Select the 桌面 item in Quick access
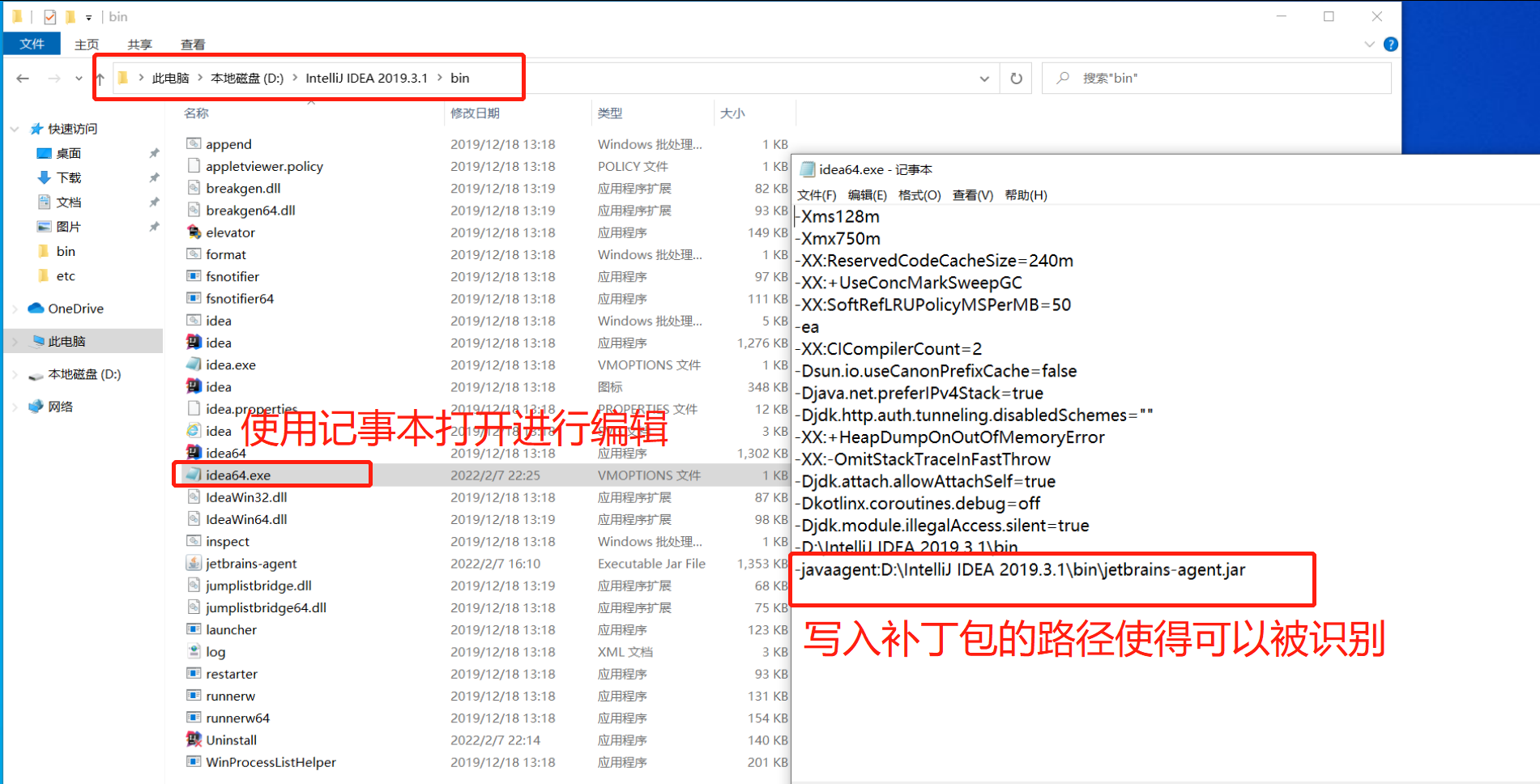The height and width of the screenshot is (784, 1540). (x=68, y=153)
